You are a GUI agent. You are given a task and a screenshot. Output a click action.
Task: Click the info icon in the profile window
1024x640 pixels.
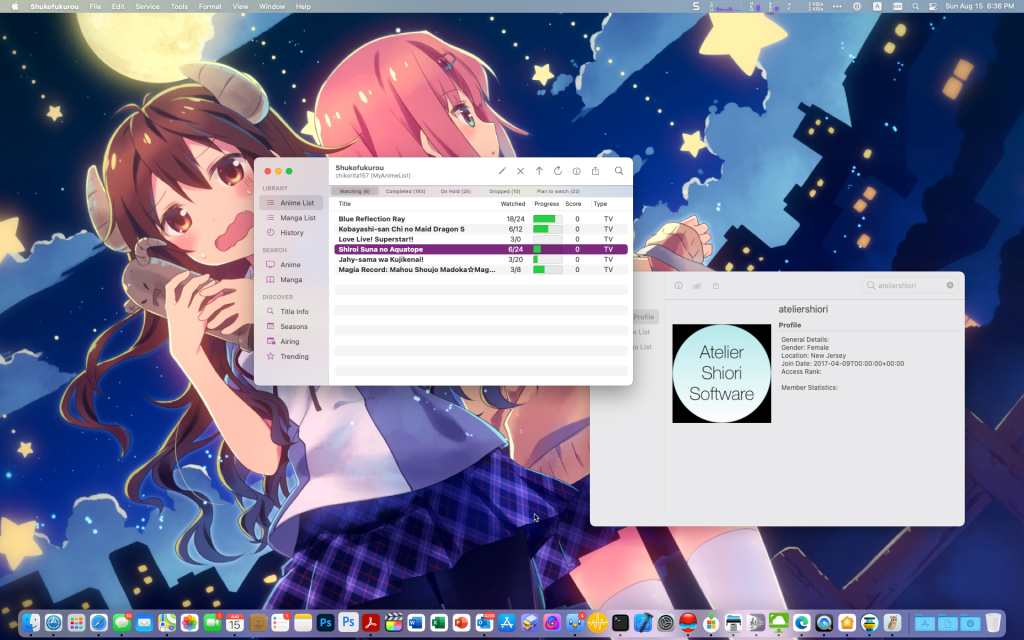(x=679, y=285)
